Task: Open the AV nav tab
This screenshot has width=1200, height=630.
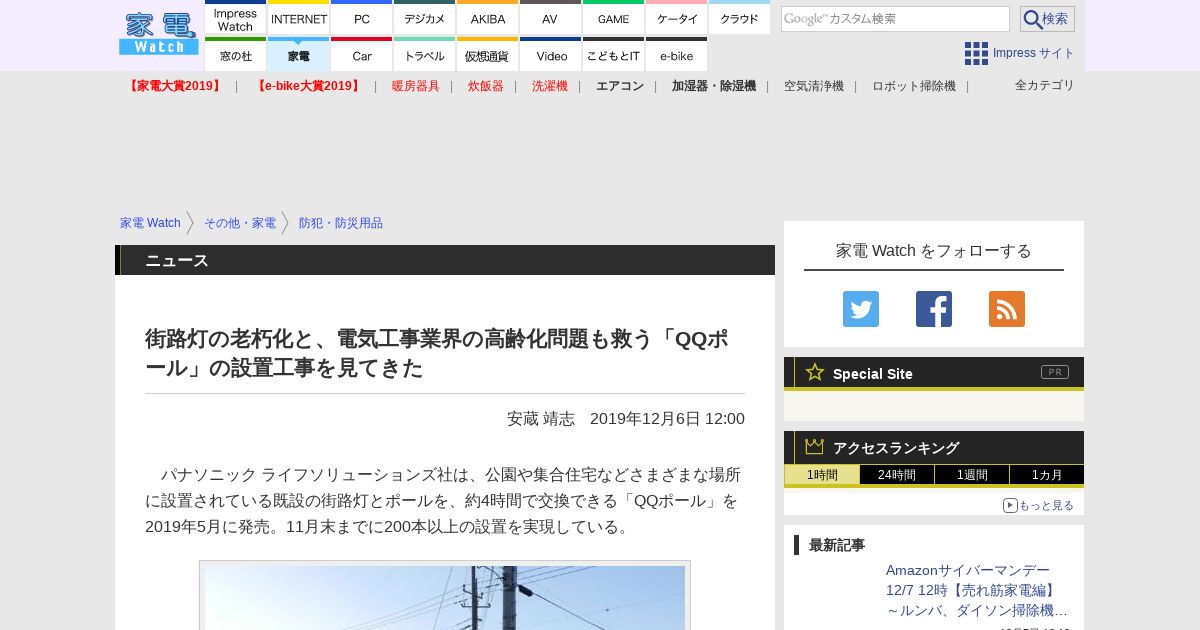Action: [x=551, y=18]
